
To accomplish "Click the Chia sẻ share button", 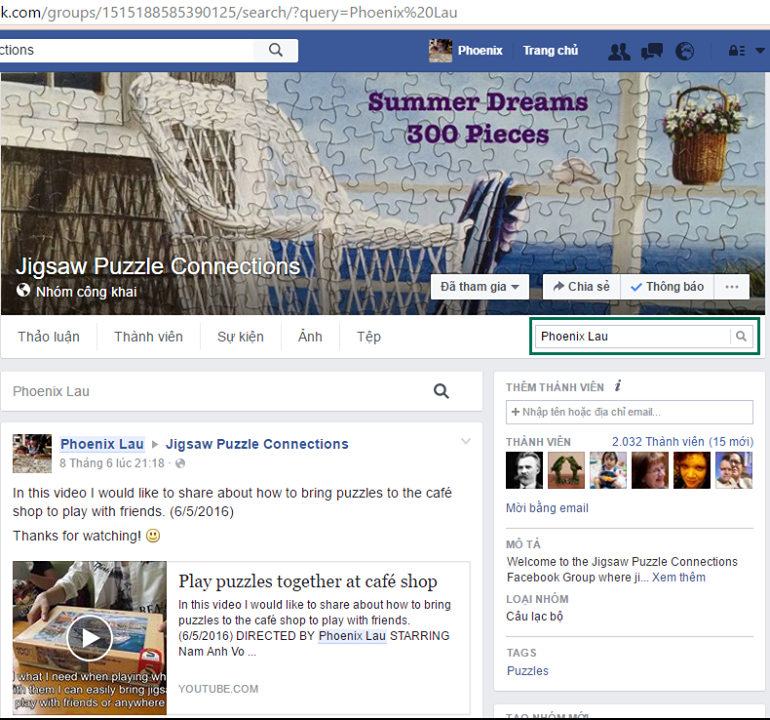I will [x=581, y=287].
